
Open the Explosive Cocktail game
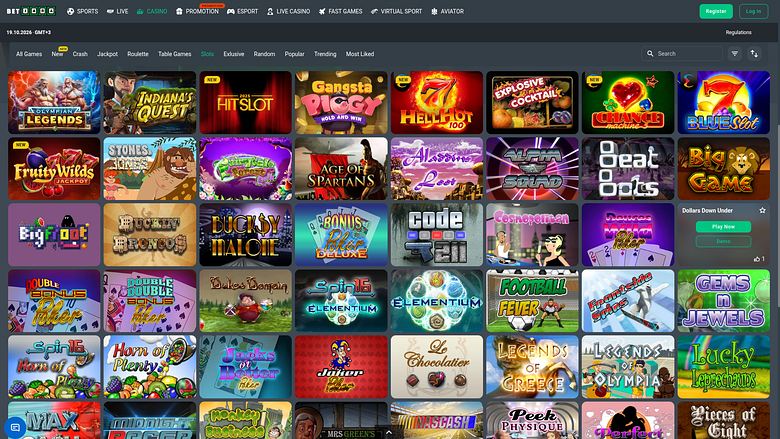pyautogui.click(x=532, y=102)
